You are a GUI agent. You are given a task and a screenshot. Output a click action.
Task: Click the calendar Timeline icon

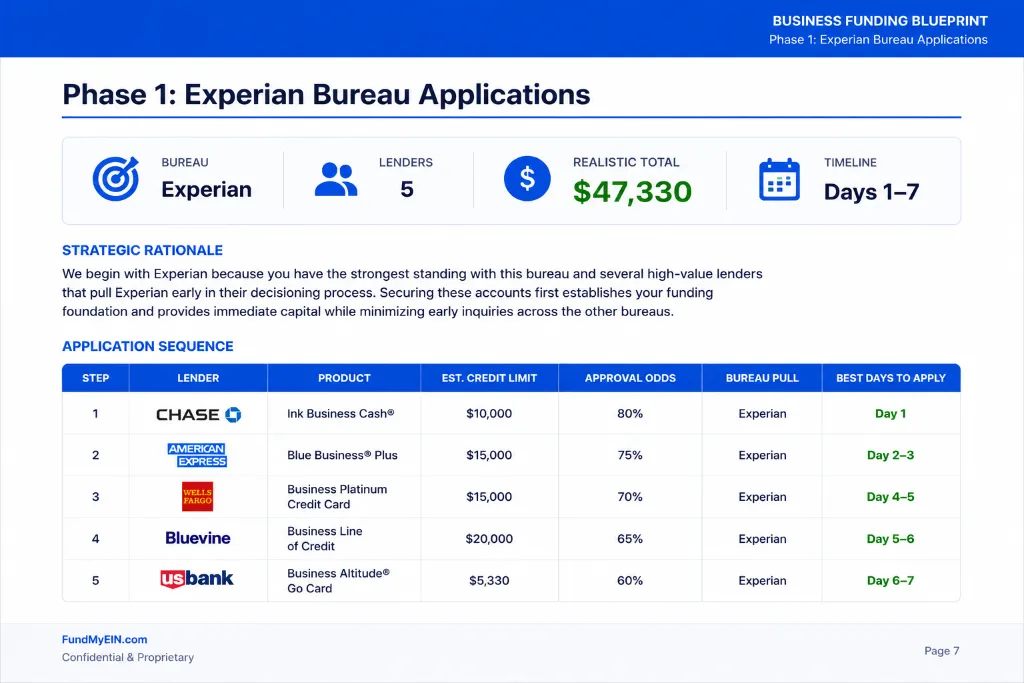pyautogui.click(x=779, y=179)
